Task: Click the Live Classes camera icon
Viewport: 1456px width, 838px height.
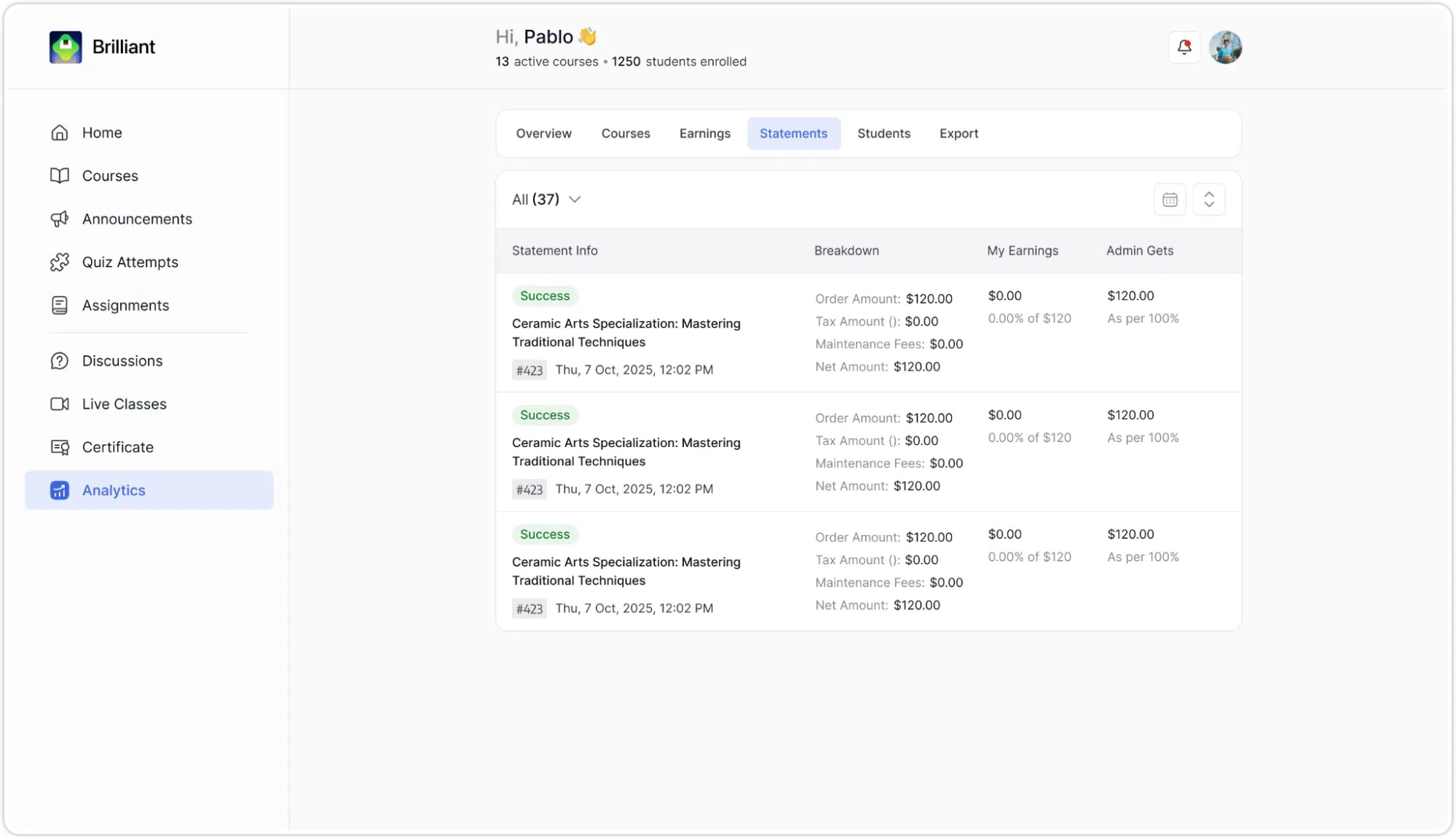Action: 60,404
